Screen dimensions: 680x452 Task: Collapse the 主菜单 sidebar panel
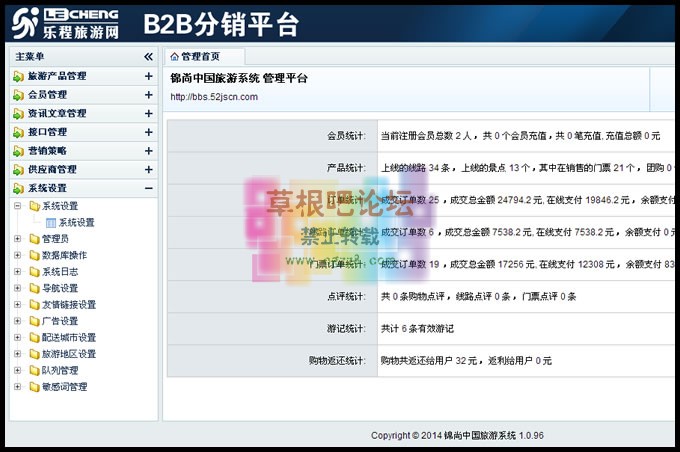point(148,56)
